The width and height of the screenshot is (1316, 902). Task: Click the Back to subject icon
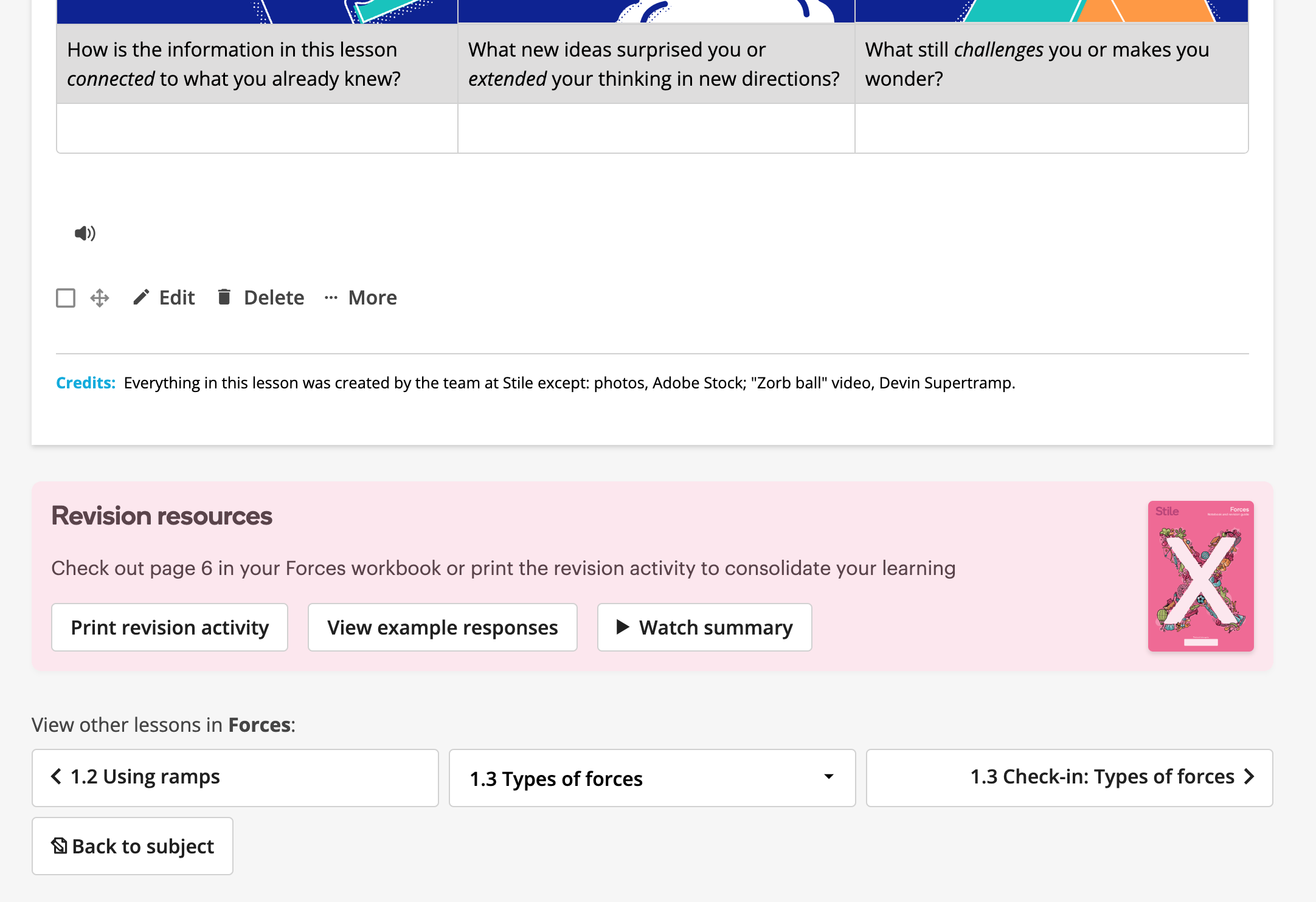pyautogui.click(x=59, y=845)
